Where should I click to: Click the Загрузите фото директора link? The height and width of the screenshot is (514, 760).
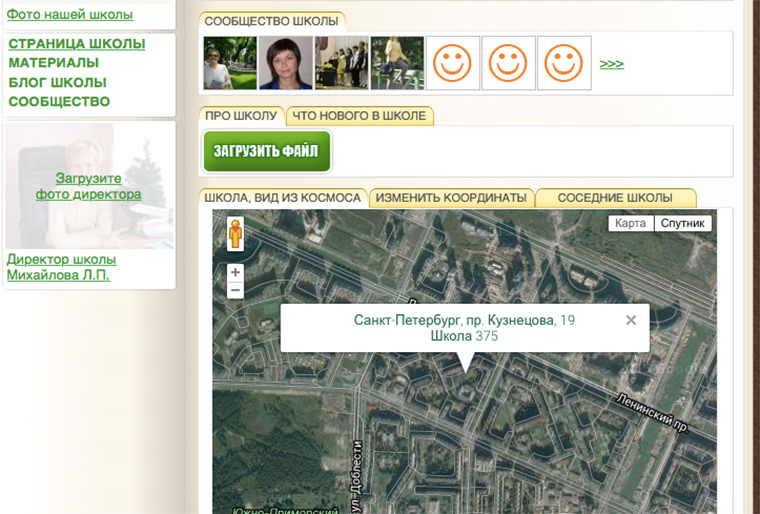(x=88, y=186)
